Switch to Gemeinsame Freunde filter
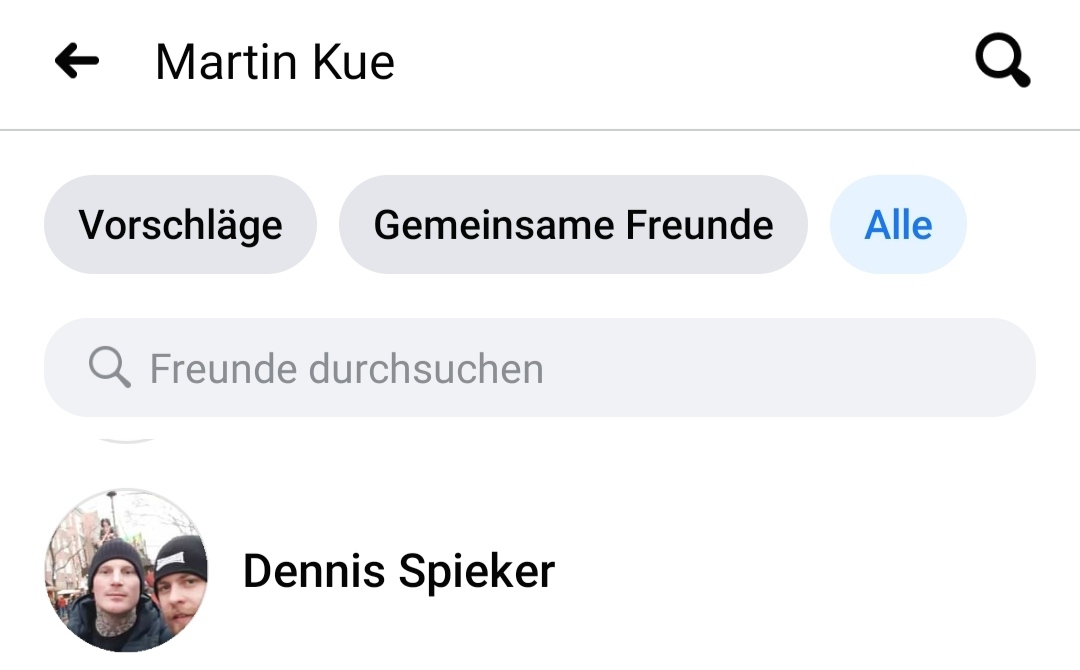Viewport: 1080px width, 670px height. (x=573, y=225)
